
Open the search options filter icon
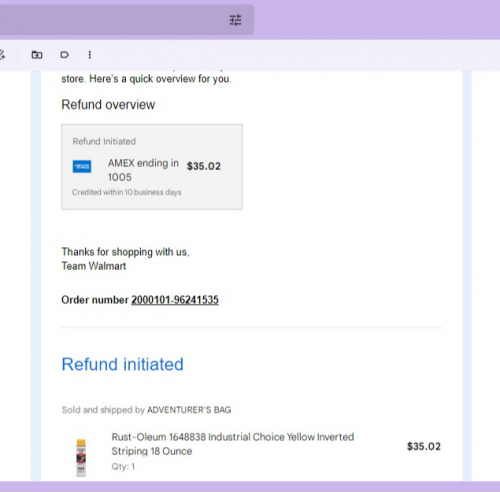pos(235,20)
